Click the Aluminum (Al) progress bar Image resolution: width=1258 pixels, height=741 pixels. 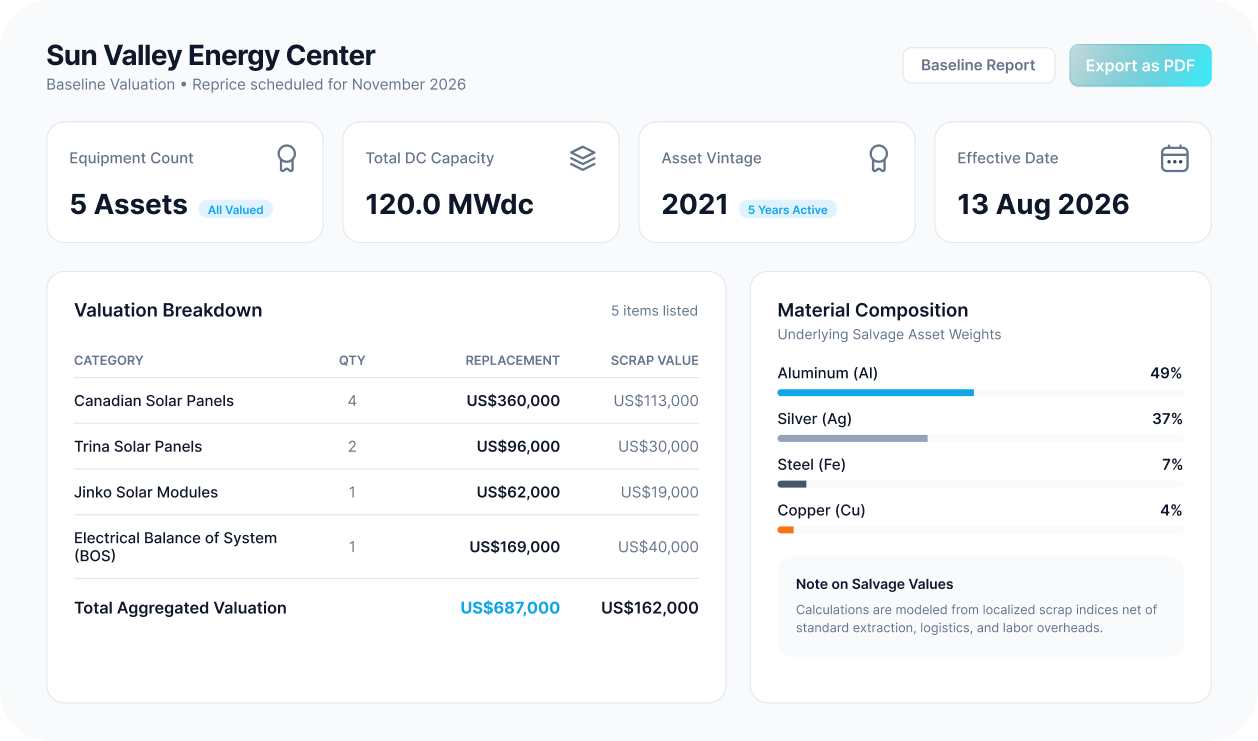(x=980, y=393)
